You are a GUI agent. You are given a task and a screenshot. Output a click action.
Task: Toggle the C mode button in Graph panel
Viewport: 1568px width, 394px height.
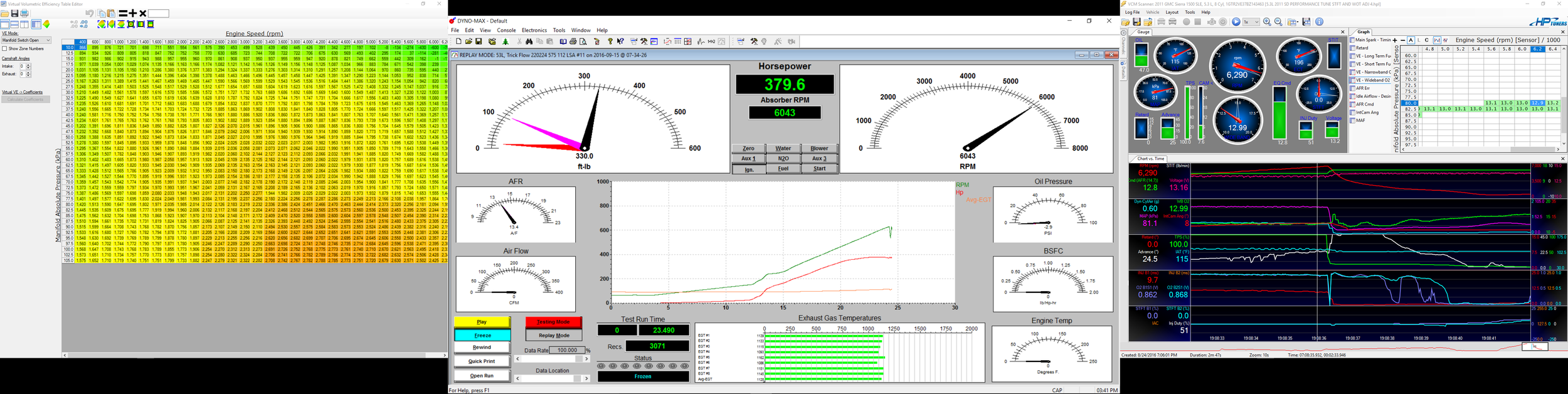[x=1426, y=40]
